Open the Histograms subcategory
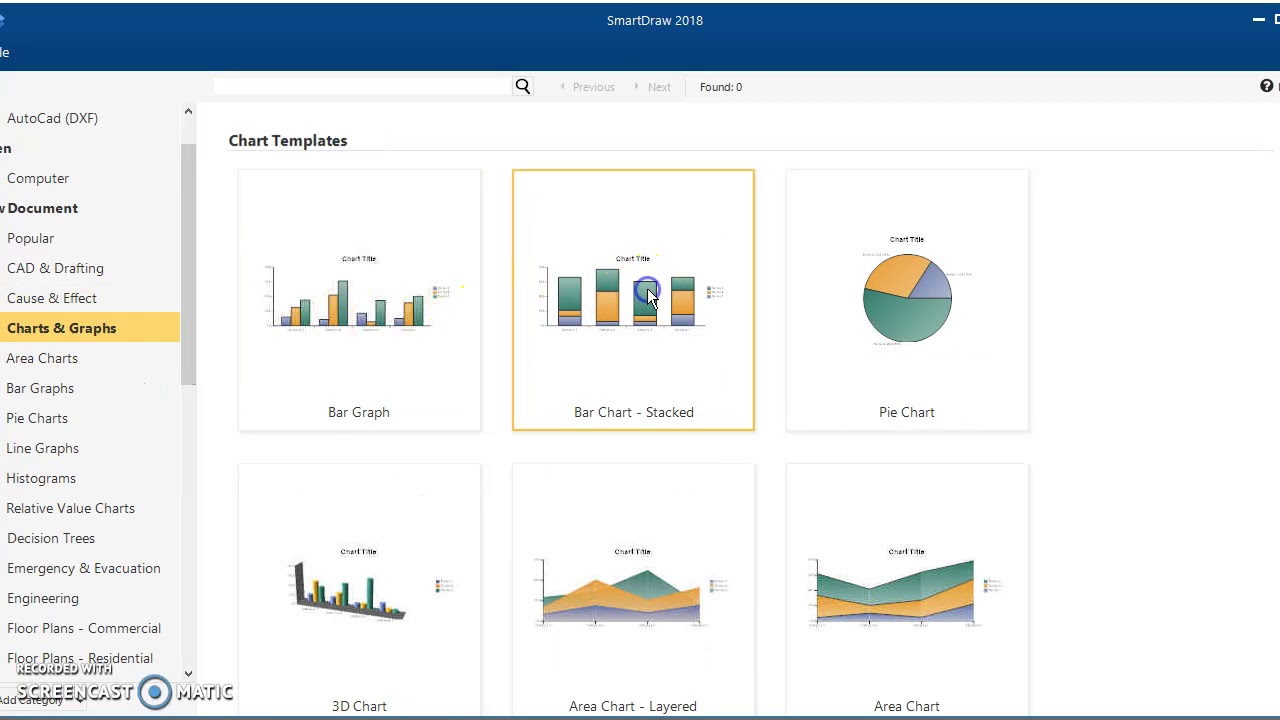The image size is (1280, 720). click(x=41, y=478)
